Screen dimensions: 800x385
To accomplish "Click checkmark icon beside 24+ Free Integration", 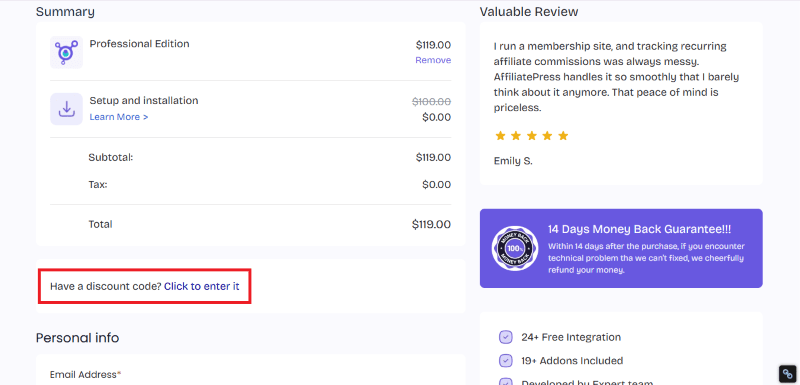I will pyautogui.click(x=505, y=337).
